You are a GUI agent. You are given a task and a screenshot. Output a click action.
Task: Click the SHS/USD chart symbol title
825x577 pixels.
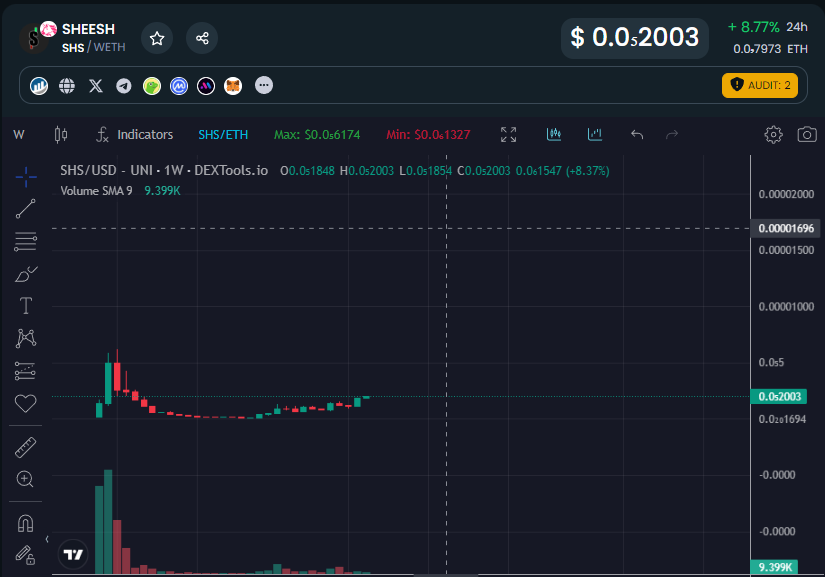(x=164, y=170)
